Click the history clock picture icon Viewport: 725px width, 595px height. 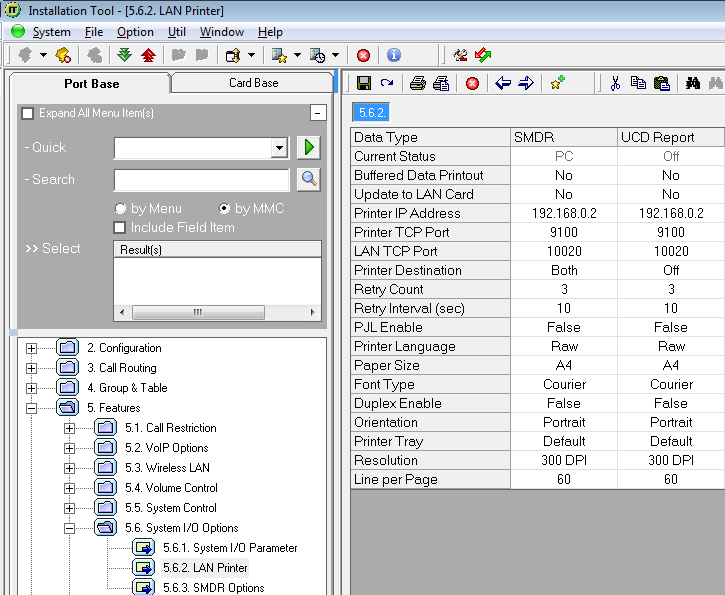click(x=318, y=55)
